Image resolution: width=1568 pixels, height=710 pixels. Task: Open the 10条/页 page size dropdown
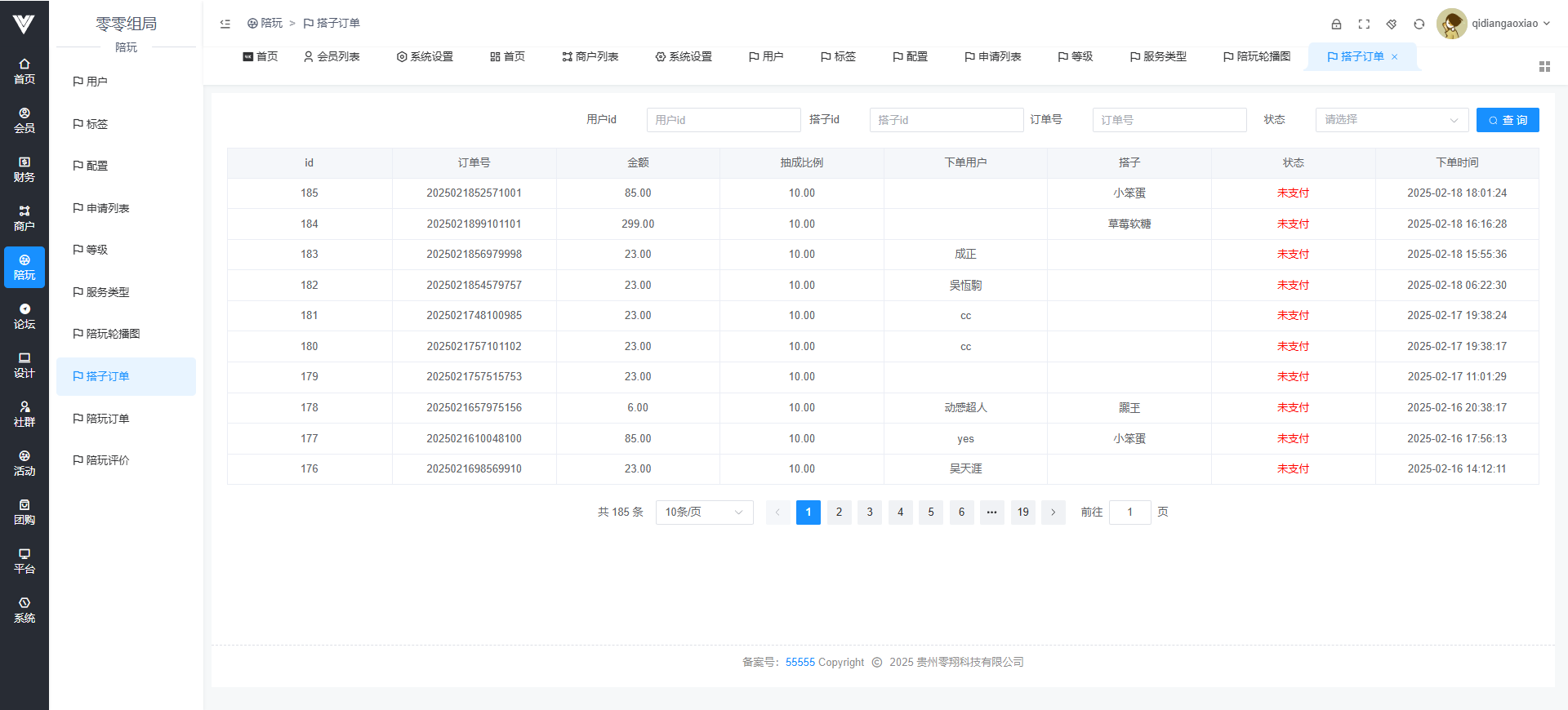[704, 513]
